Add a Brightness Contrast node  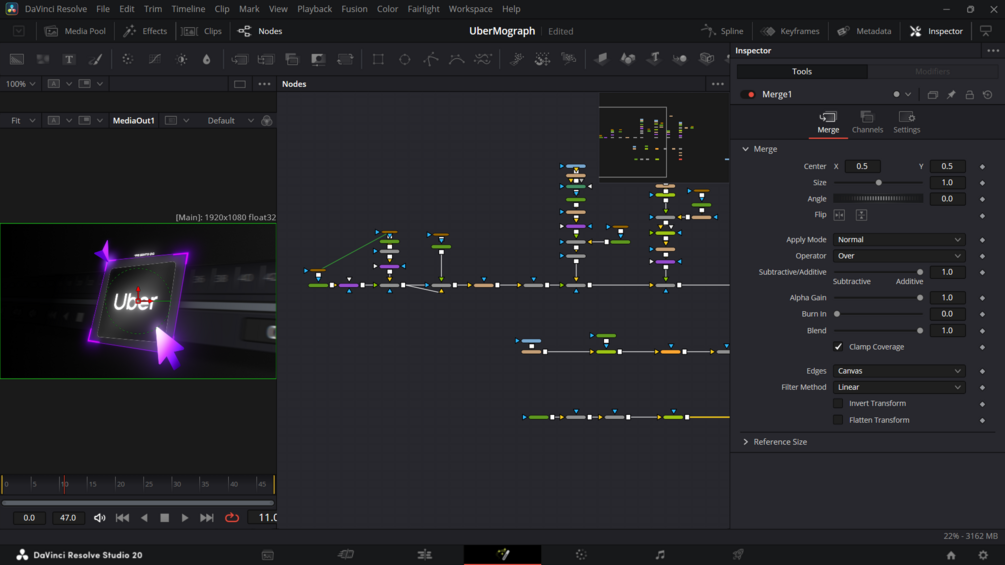(181, 59)
